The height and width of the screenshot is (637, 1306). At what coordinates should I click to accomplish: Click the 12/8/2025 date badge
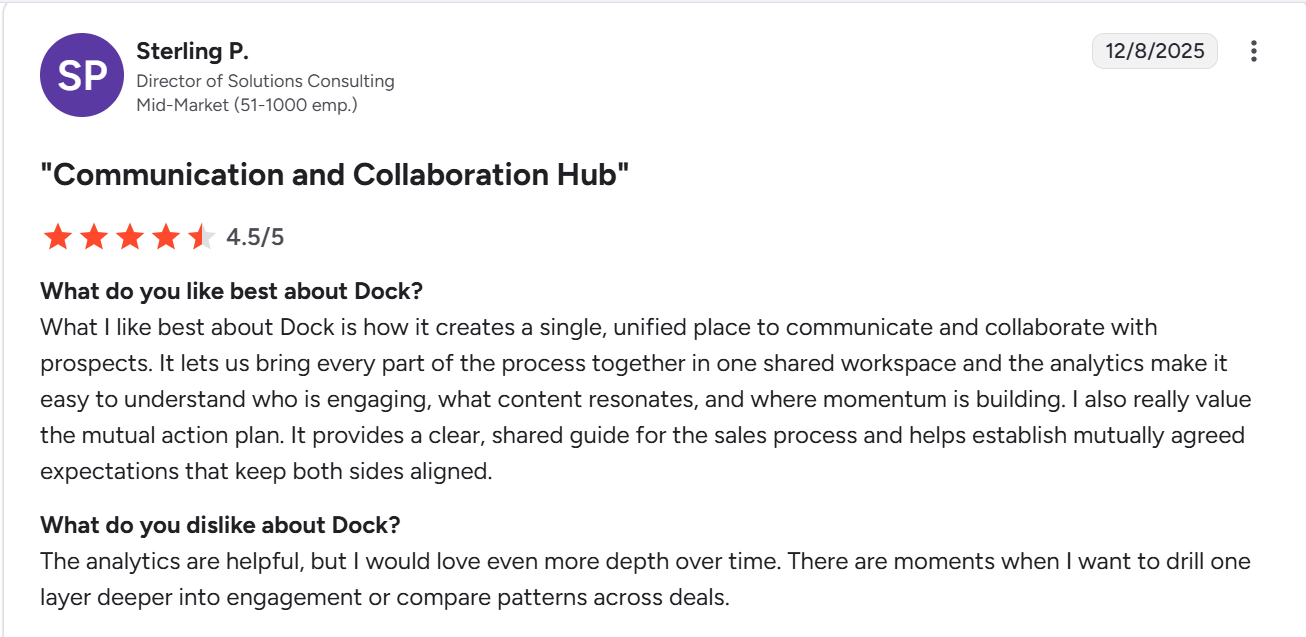[1154, 51]
